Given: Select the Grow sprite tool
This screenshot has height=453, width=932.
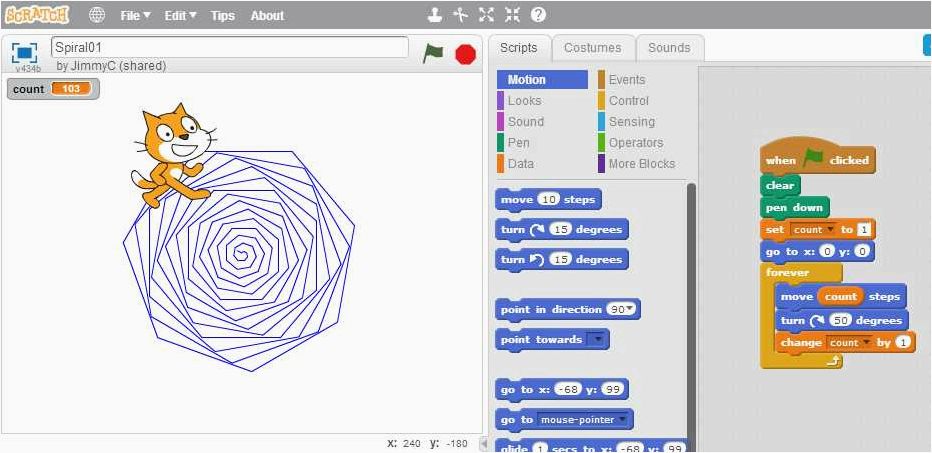Looking at the screenshot, I should pos(486,15).
